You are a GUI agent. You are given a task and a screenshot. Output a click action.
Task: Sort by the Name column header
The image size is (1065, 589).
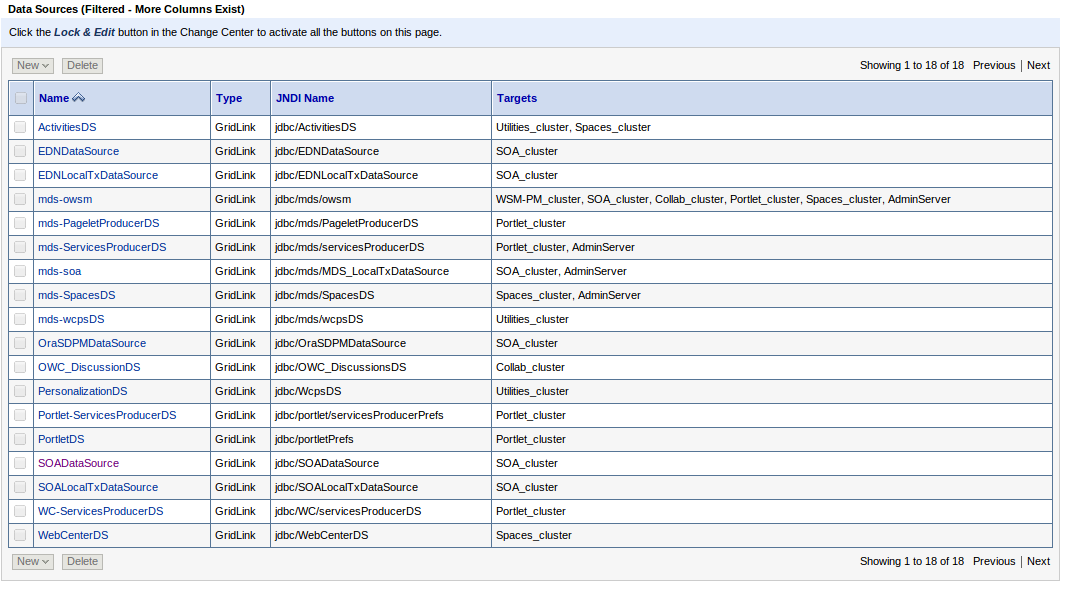[x=54, y=98]
